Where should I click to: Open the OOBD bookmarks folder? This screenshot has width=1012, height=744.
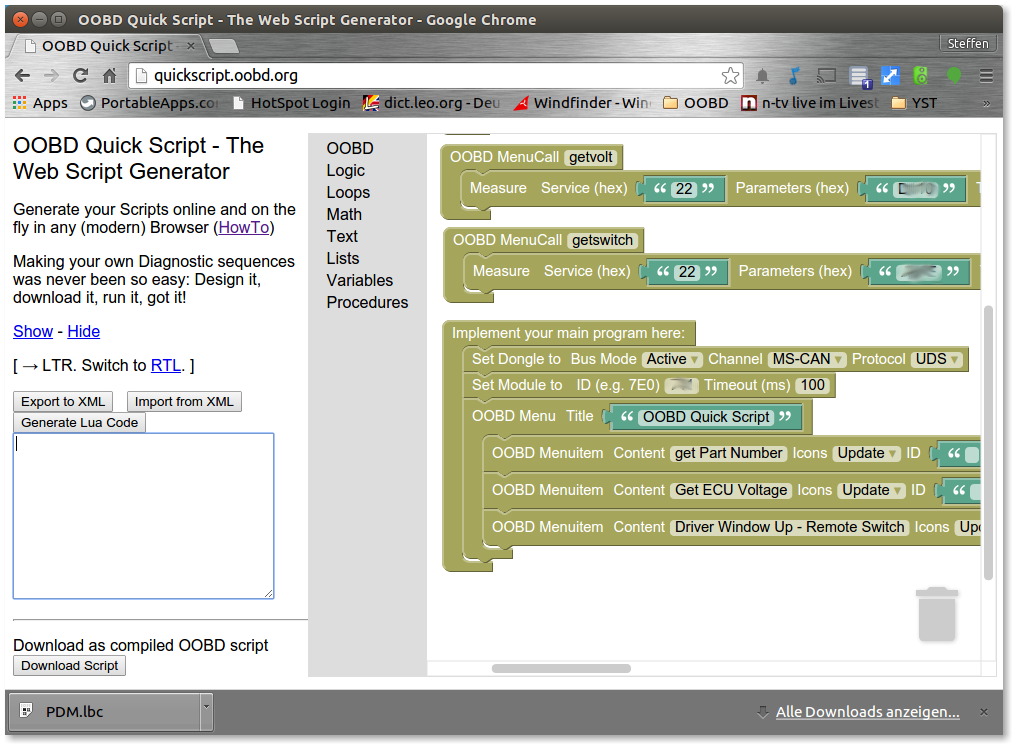[x=696, y=103]
